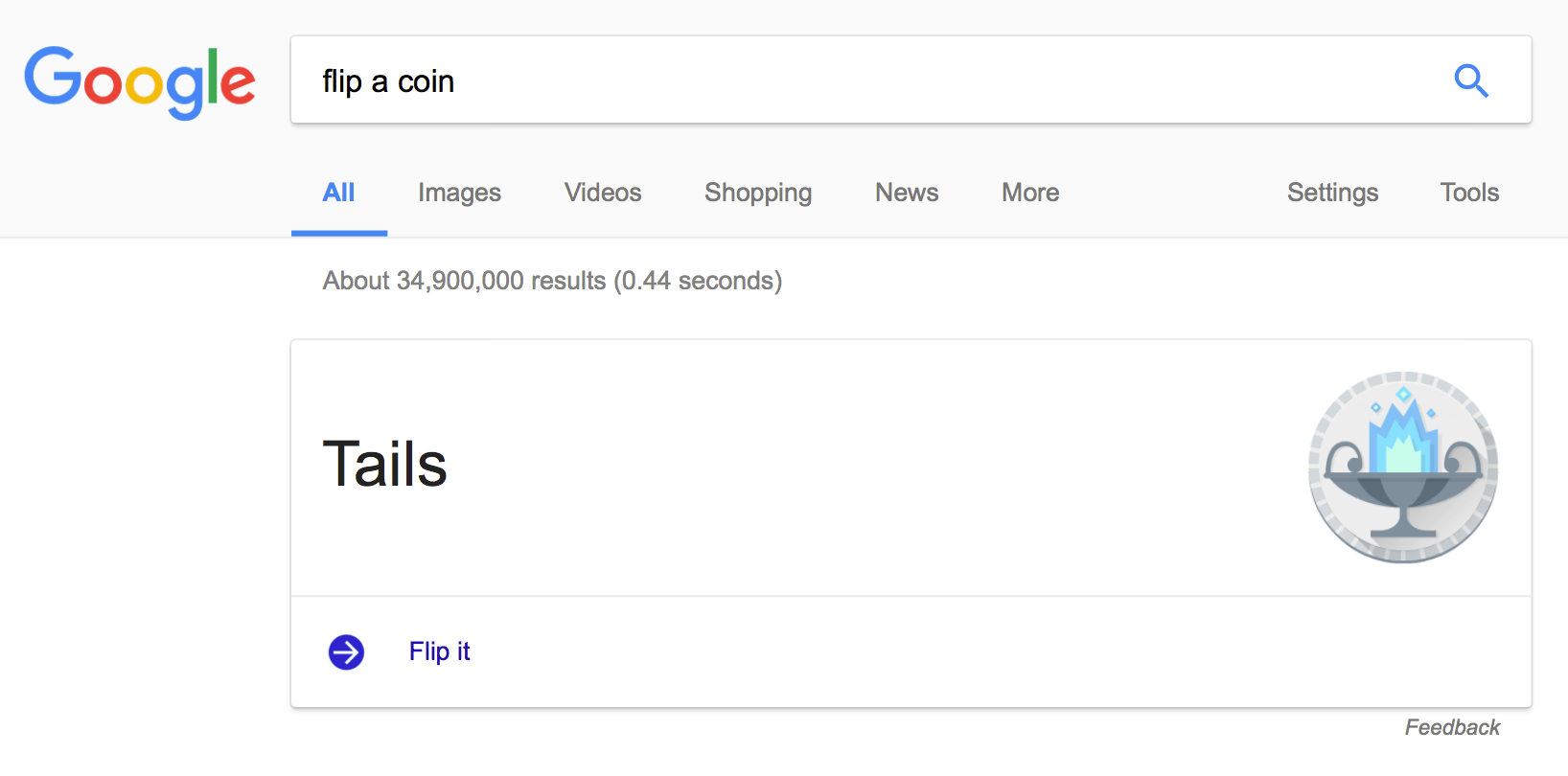Click the 'Tails' result text
The height and width of the screenshot is (776, 1568).
click(x=385, y=465)
